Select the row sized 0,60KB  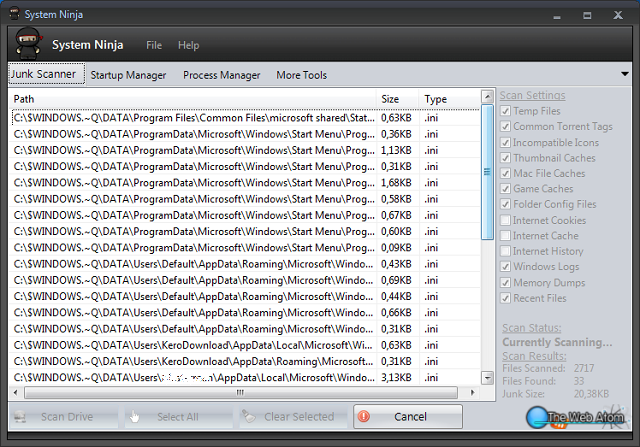[245, 231]
